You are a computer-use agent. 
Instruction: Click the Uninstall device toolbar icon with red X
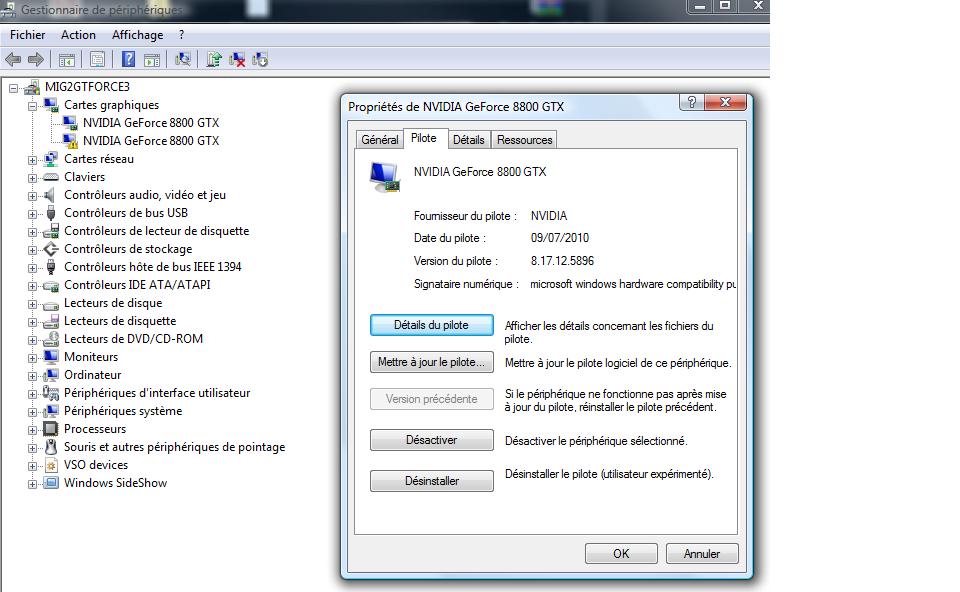(x=237, y=60)
